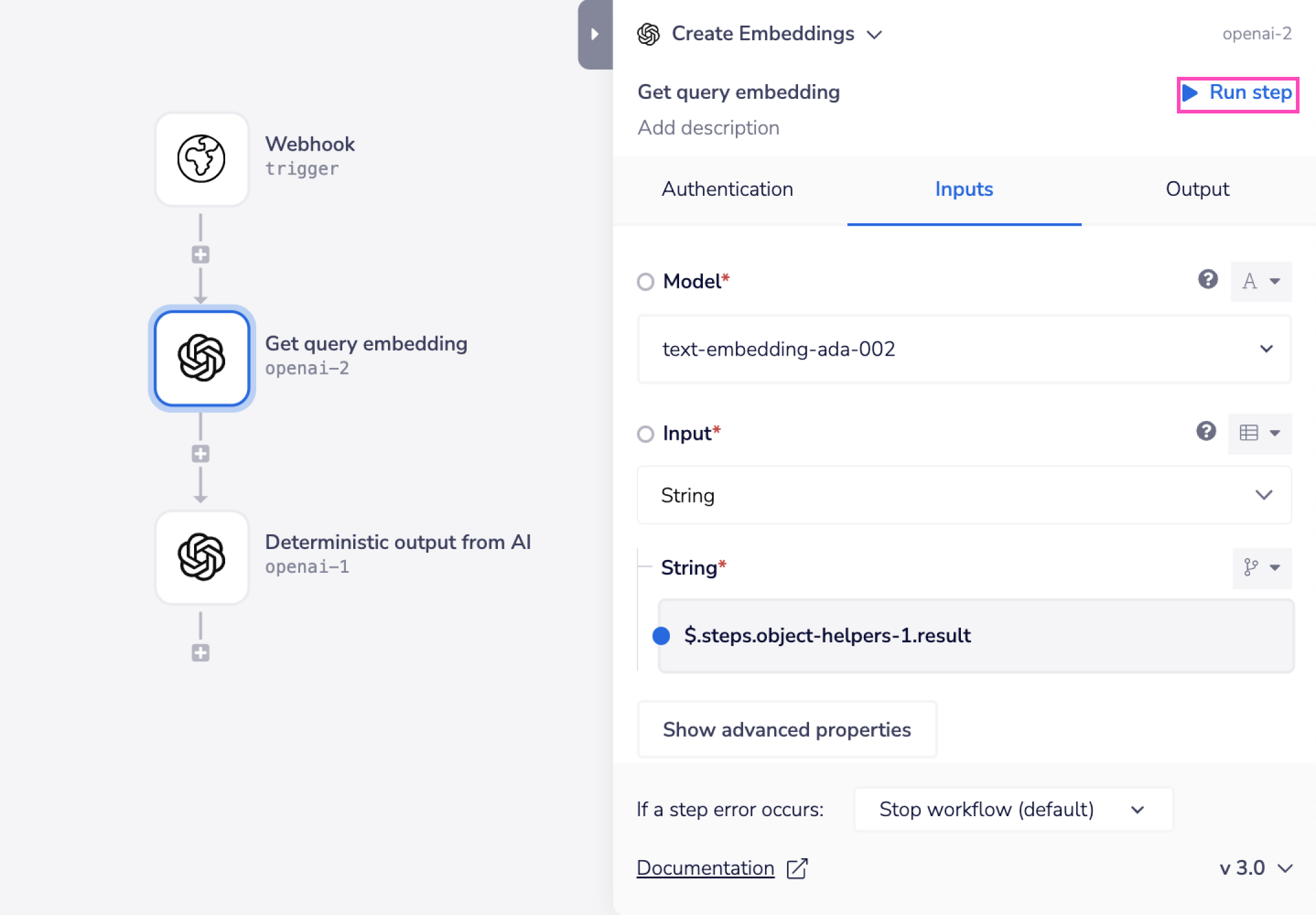
Task: Click the blue dot beside the jsonpath value
Action: pos(661,636)
